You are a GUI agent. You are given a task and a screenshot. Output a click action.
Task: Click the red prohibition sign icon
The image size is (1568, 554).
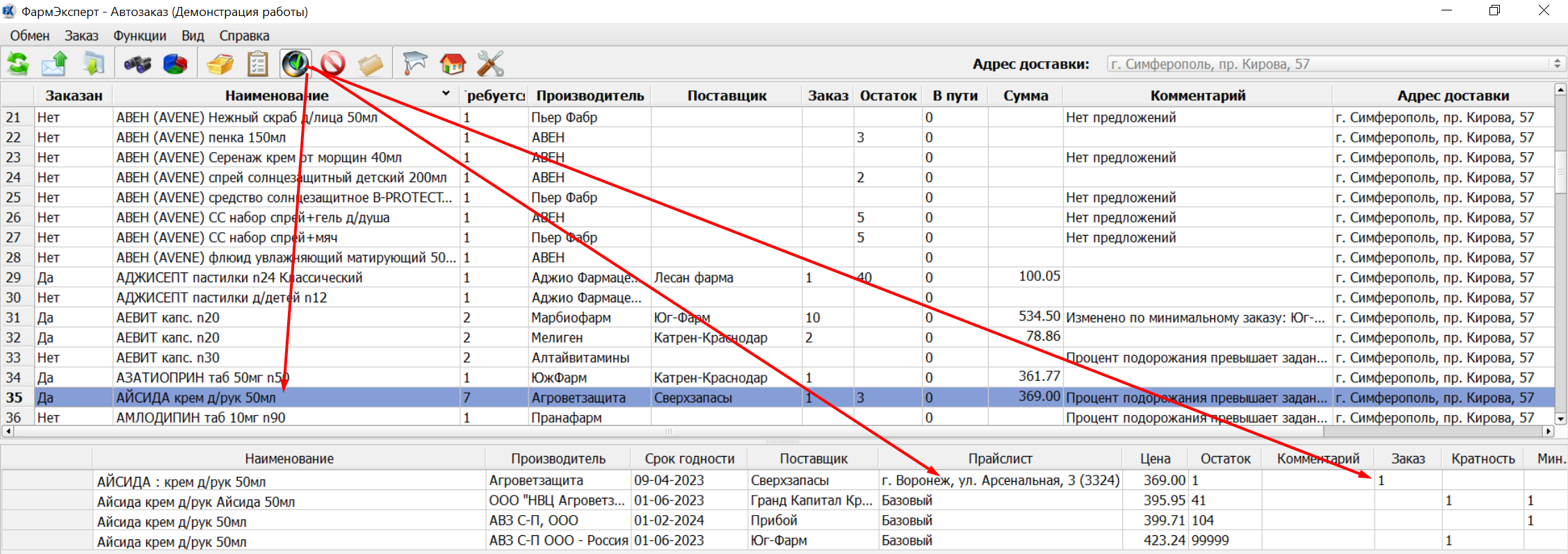pos(333,64)
